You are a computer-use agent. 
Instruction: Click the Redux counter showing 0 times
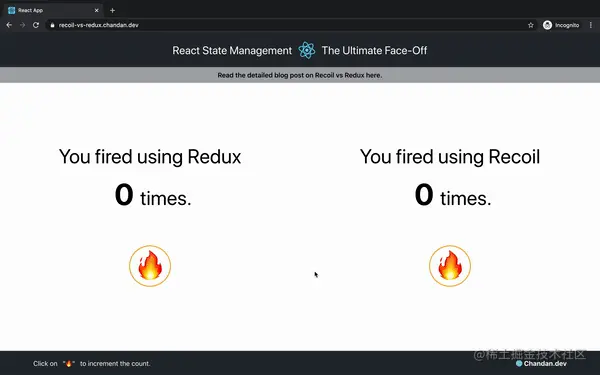click(x=153, y=196)
